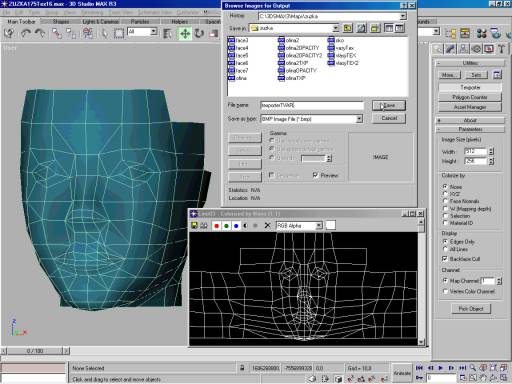Activate the Select and Rotate tool

(199, 33)
